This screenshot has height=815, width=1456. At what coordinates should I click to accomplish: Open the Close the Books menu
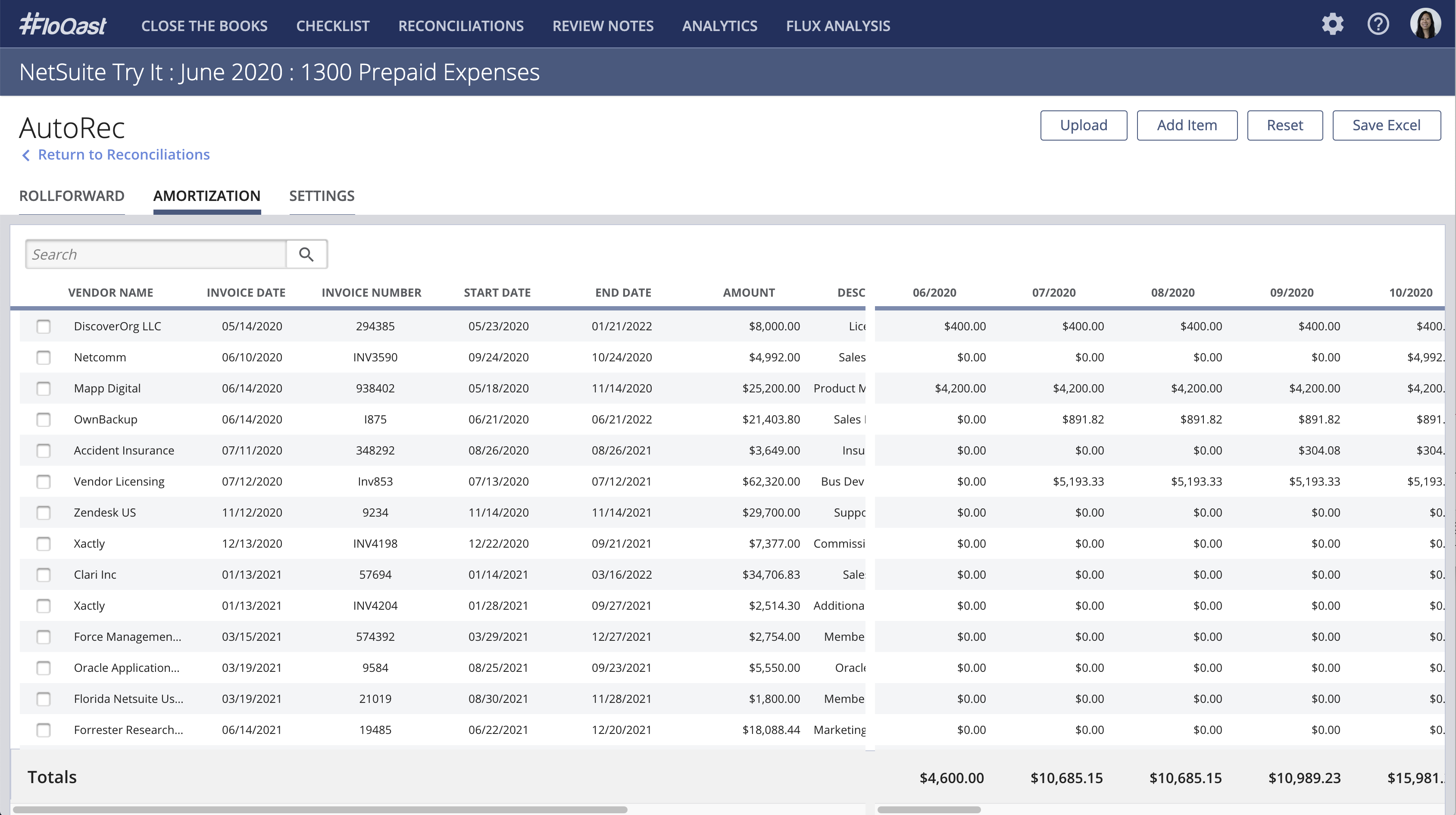[x=204, y=25]
